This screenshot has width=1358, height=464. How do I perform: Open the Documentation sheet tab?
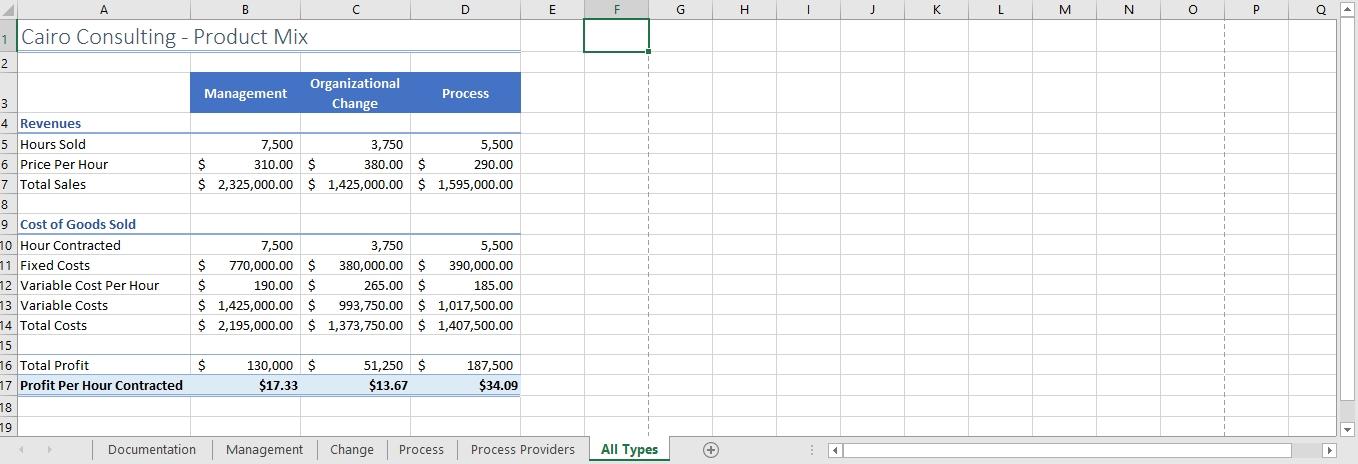pos(152,450)
